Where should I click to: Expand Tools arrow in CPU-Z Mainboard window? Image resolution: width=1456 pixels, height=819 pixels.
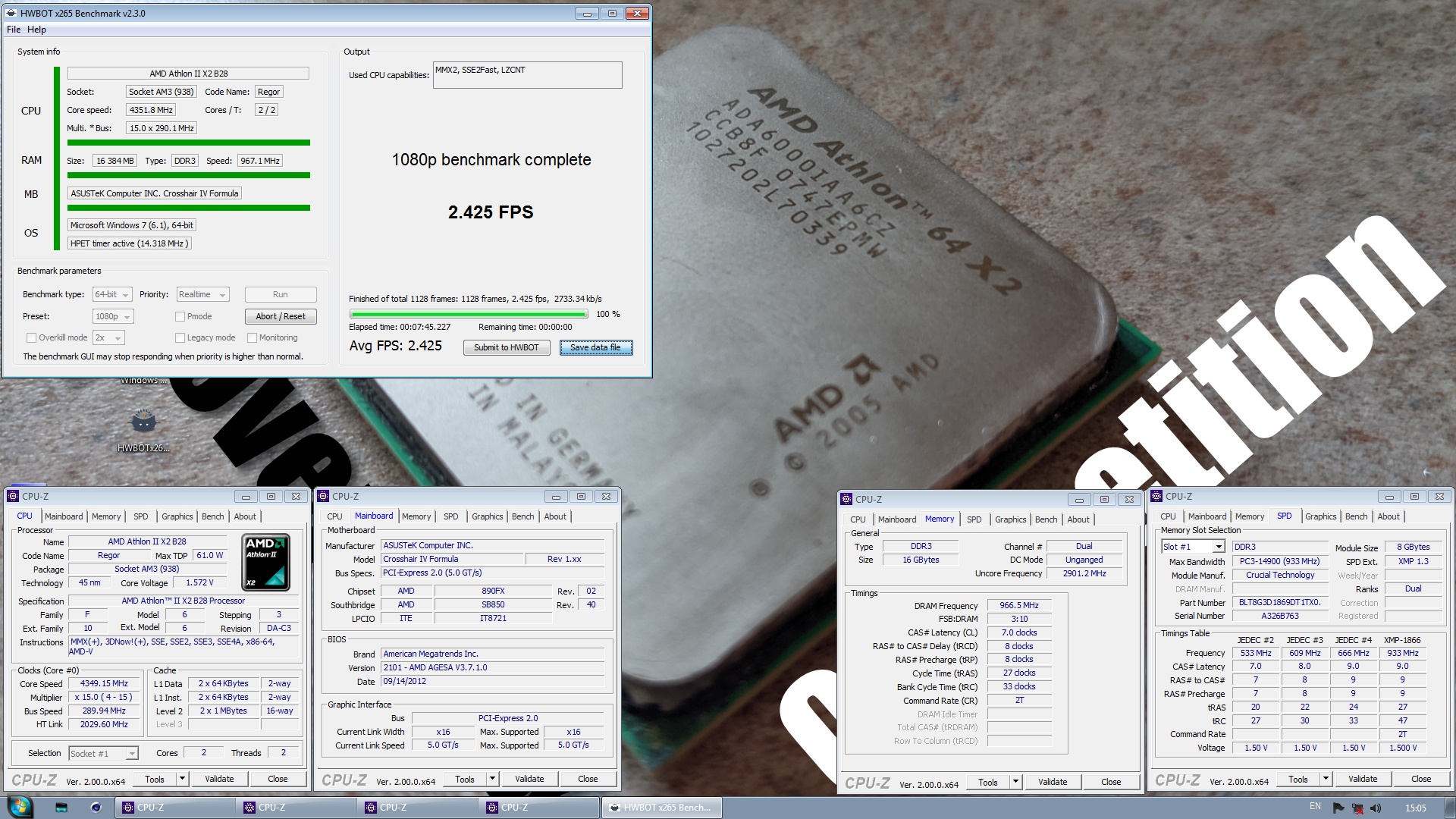pyautogui.click(x=492, y=779)
